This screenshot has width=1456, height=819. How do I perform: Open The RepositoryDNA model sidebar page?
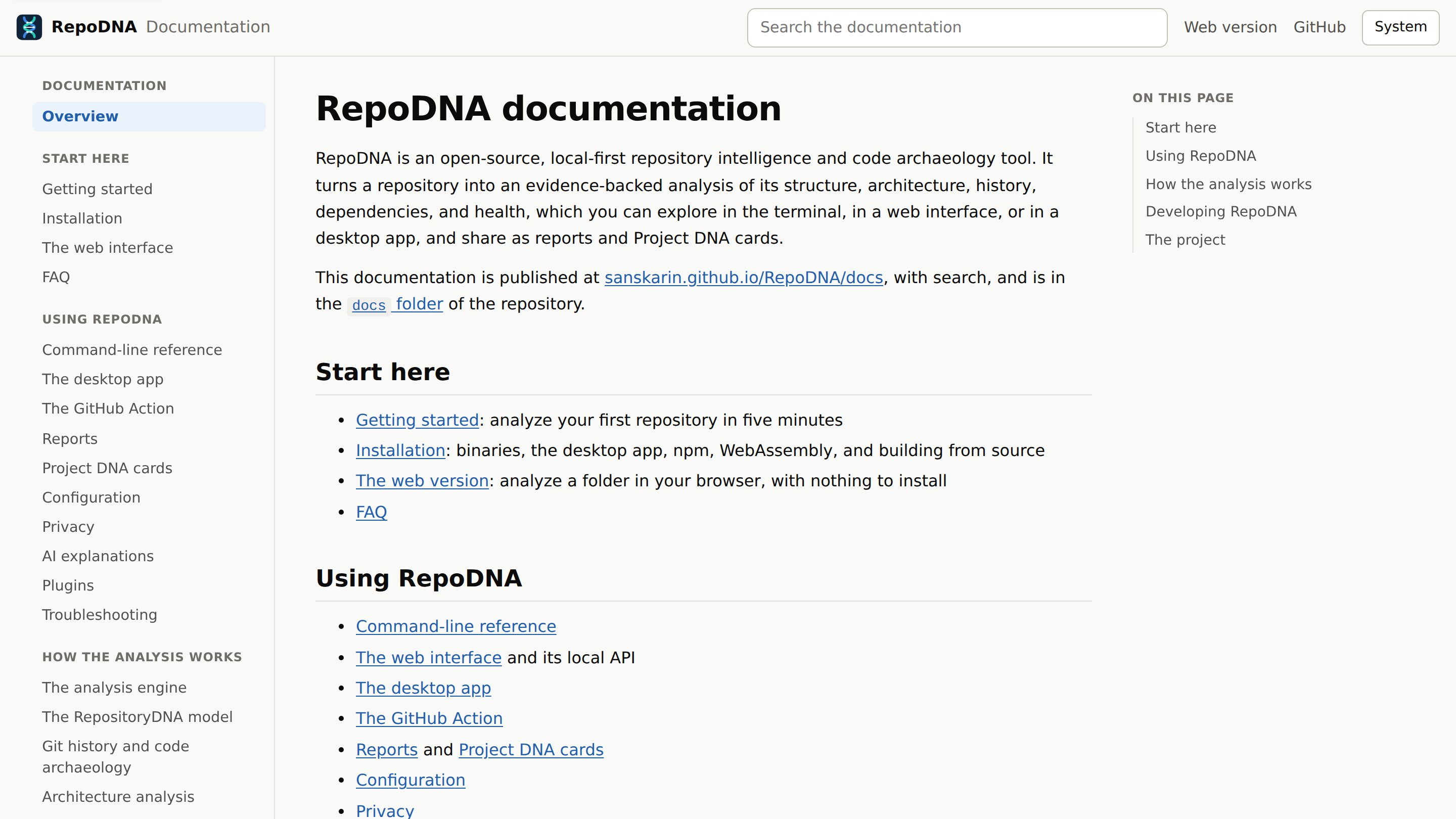pyautogui.click(x=138, y=717)
